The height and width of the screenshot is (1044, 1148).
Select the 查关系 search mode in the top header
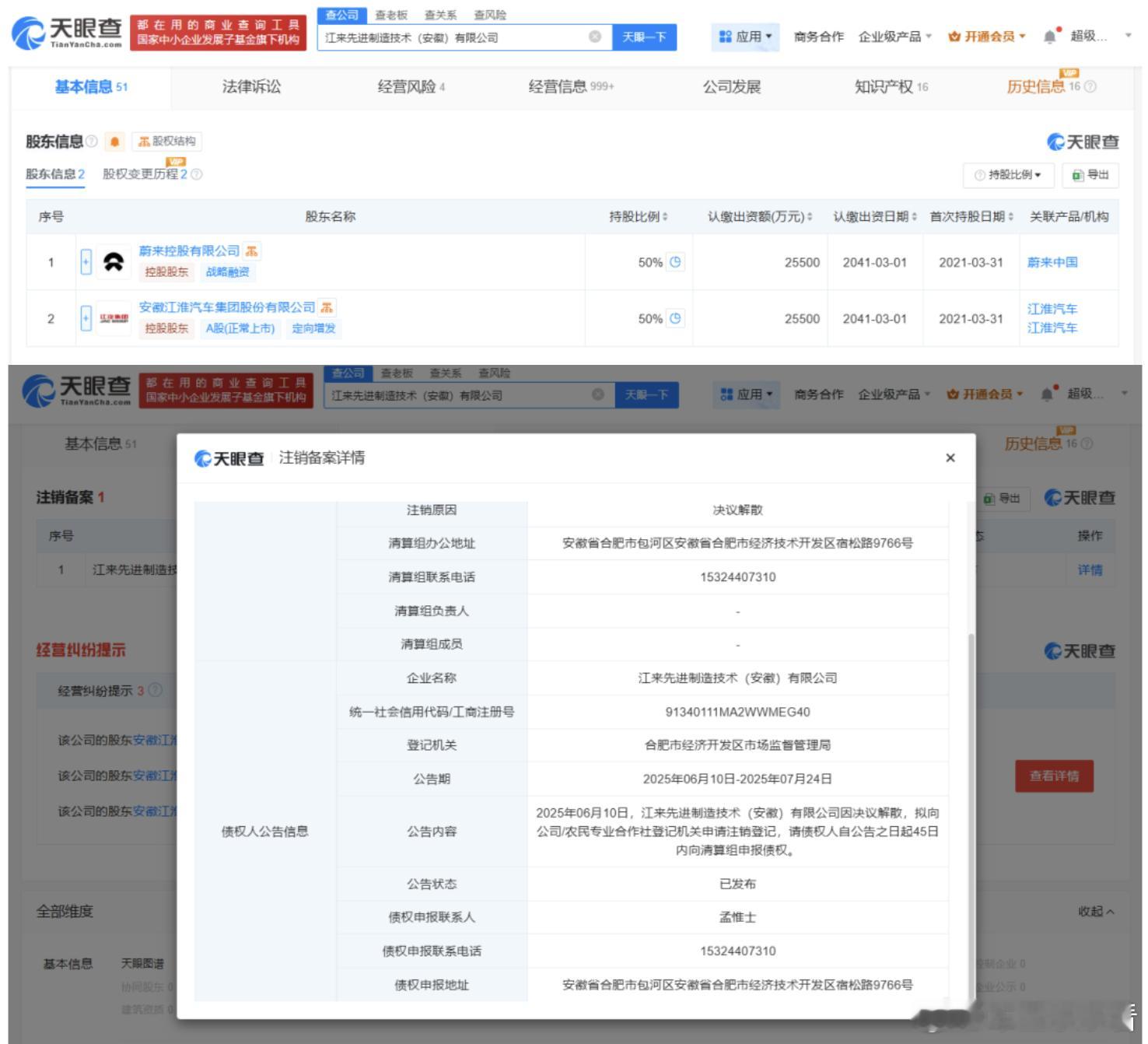click(441, 15)
